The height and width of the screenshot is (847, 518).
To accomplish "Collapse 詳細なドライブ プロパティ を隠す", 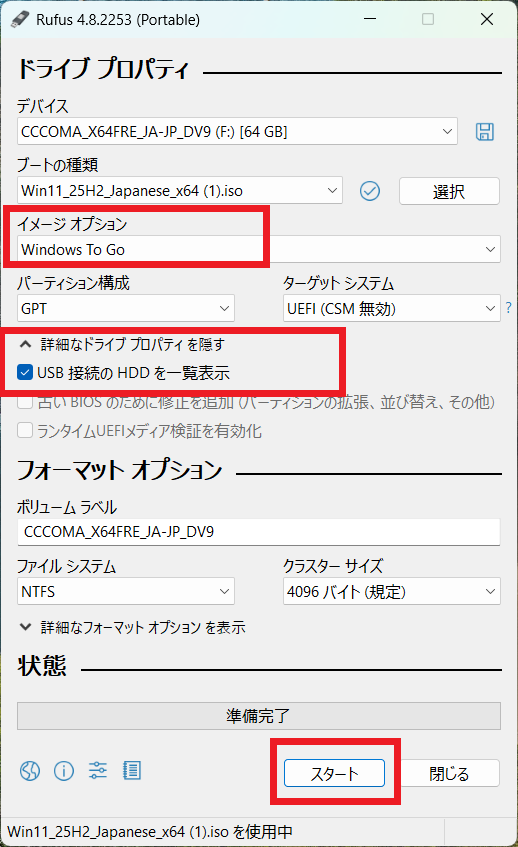I will 122,344.
